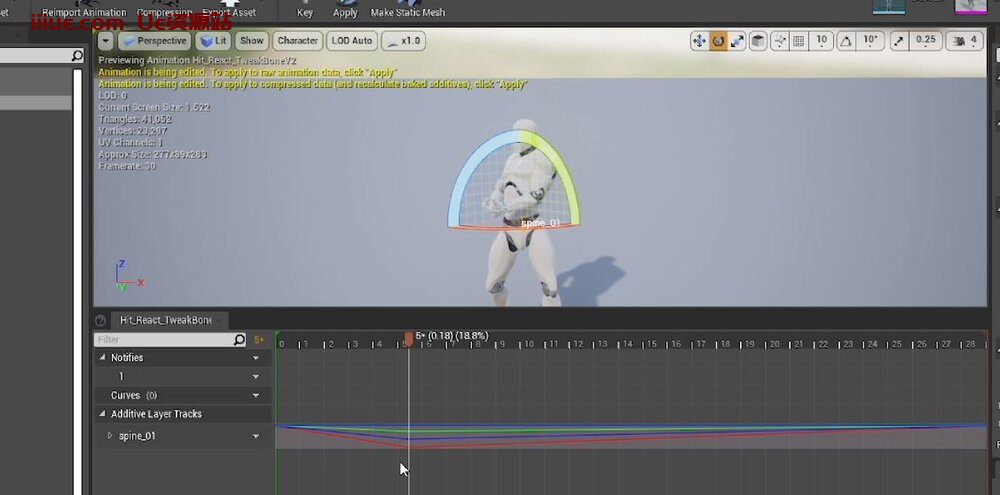The height and width of the screenshot is (495, 1000).
Task: Click the surface snapping icon
Action: pyautogui.click(x=779, y=41)
